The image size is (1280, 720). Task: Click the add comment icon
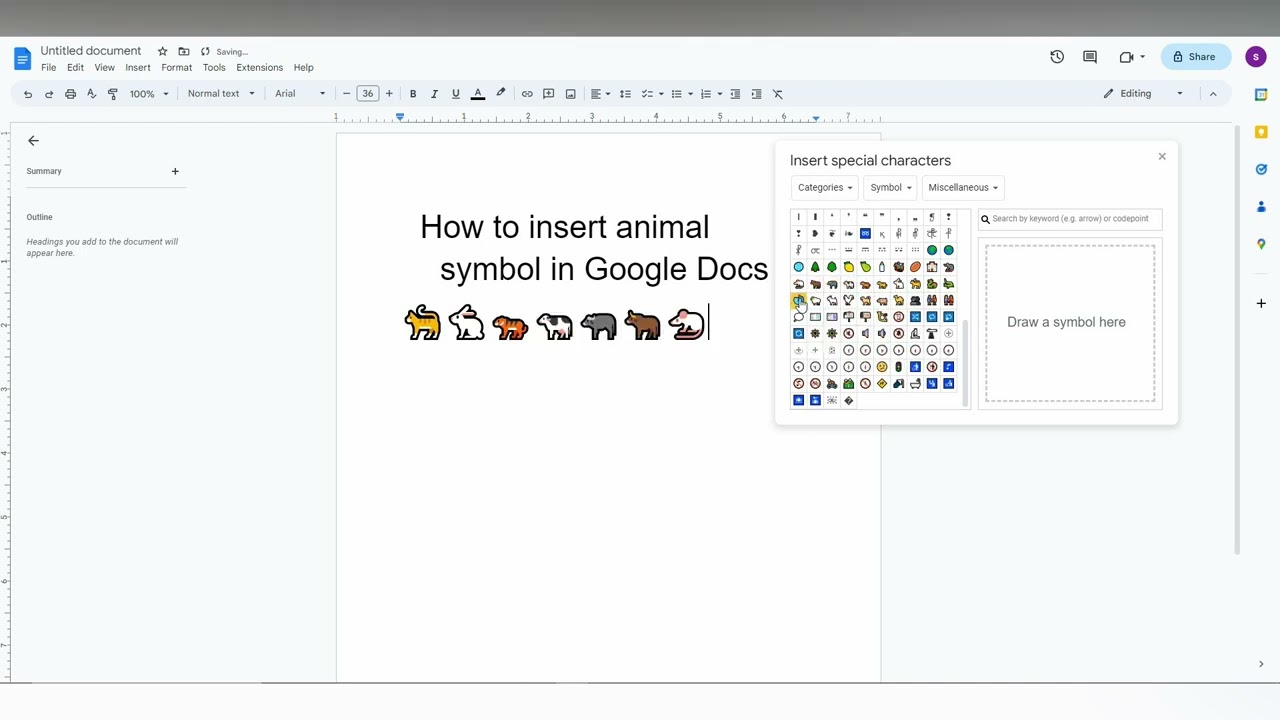[x=548, y=94]
